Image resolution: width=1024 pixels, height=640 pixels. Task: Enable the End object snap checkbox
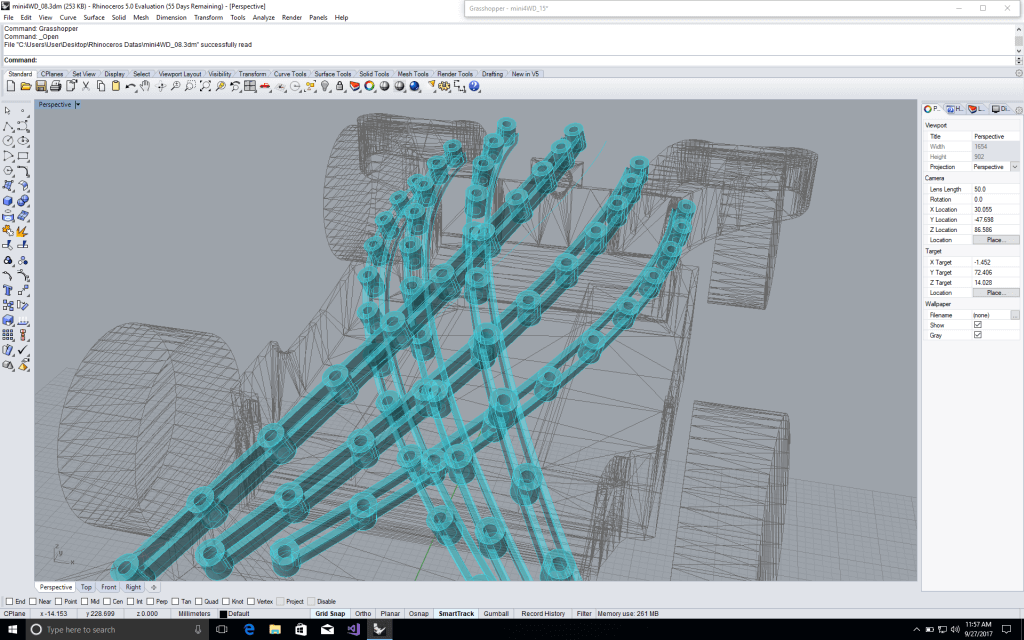[x=8, y=601]
